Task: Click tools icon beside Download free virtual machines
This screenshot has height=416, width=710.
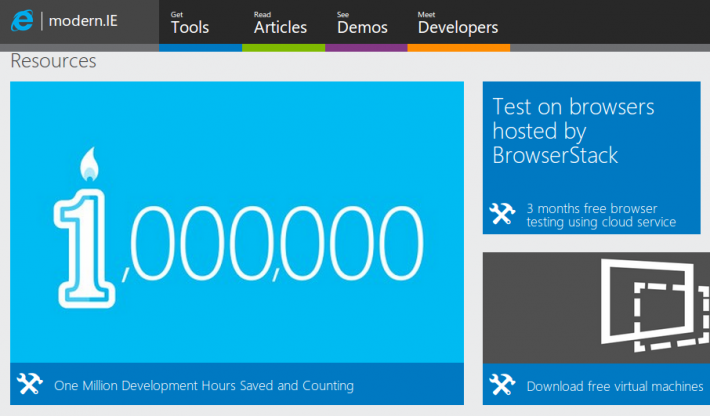Action: [x=502, y=385]
